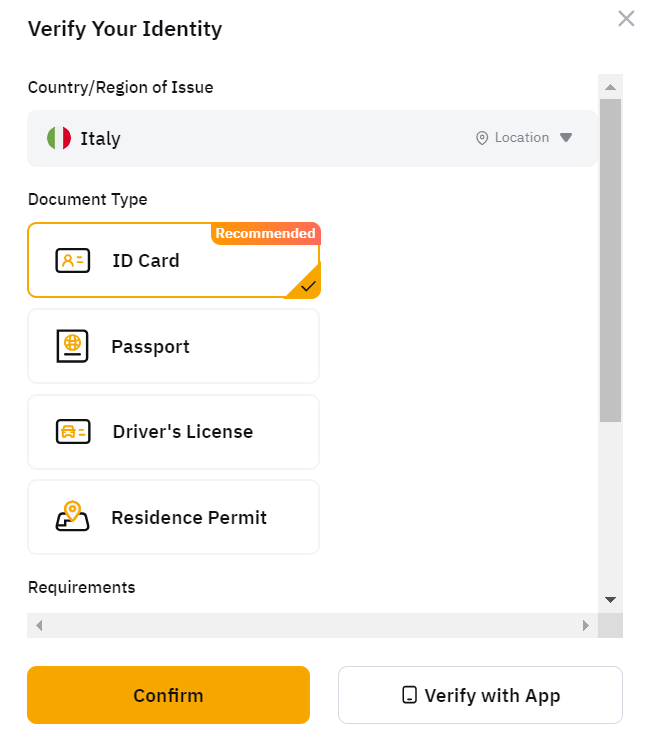This screenshot has height=739, width=655.
Task: Select Passport document type
Action: tap(173, 346)
